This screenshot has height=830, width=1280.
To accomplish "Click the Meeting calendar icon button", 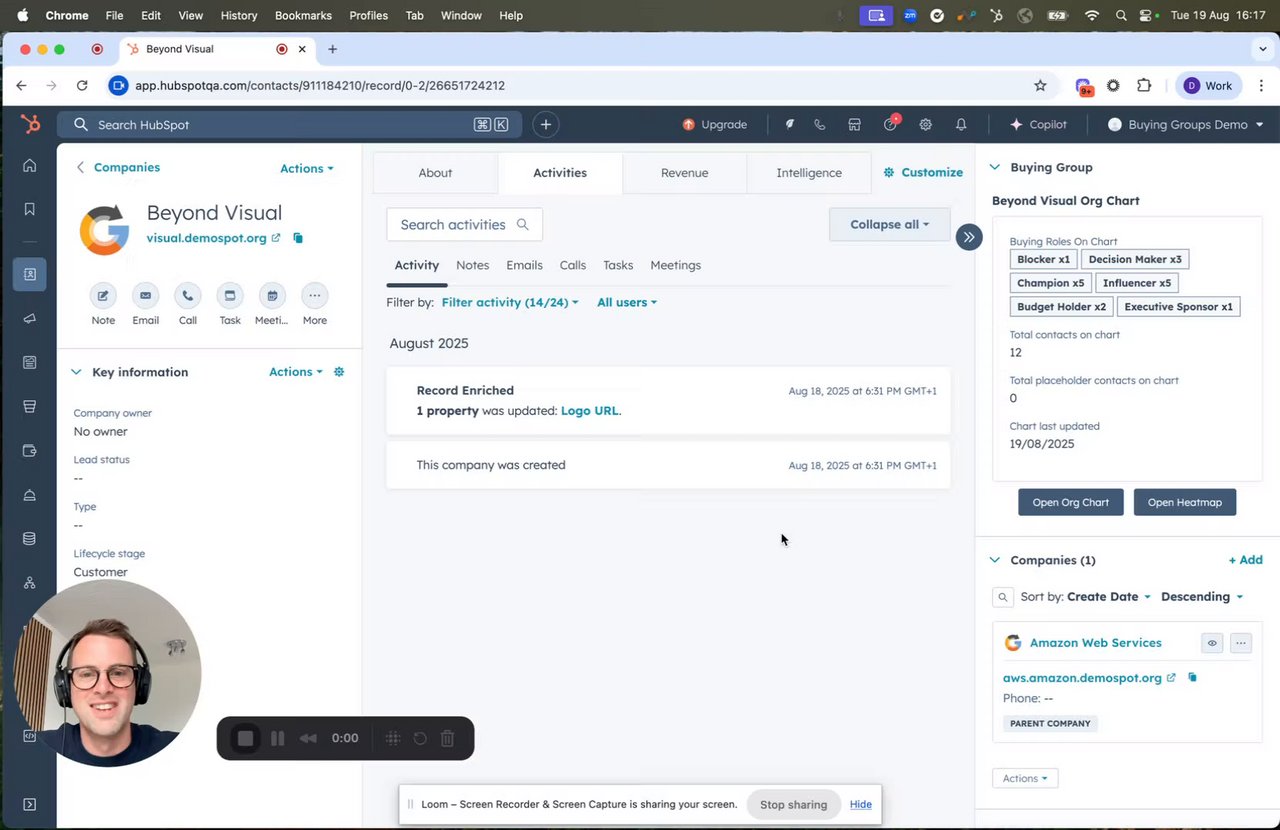I will coord(272,296).
